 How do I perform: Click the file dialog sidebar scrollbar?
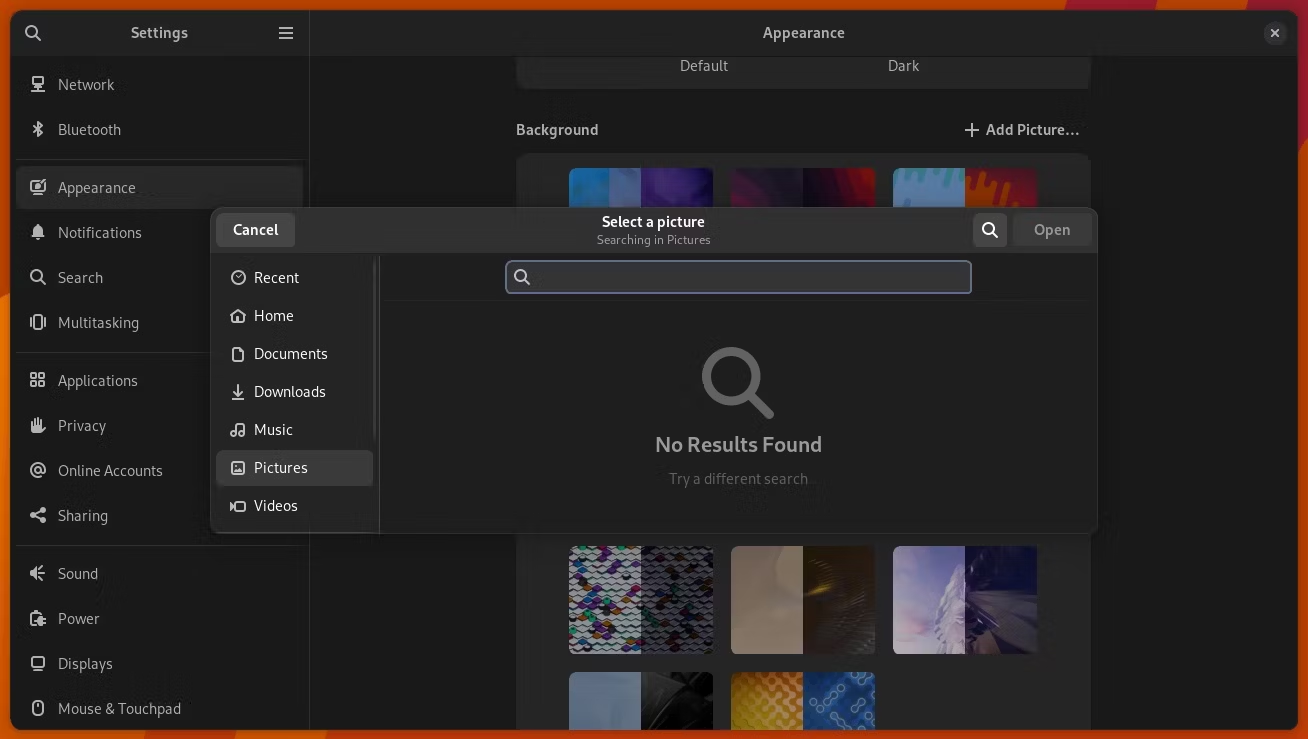click(x=376, y=348)
